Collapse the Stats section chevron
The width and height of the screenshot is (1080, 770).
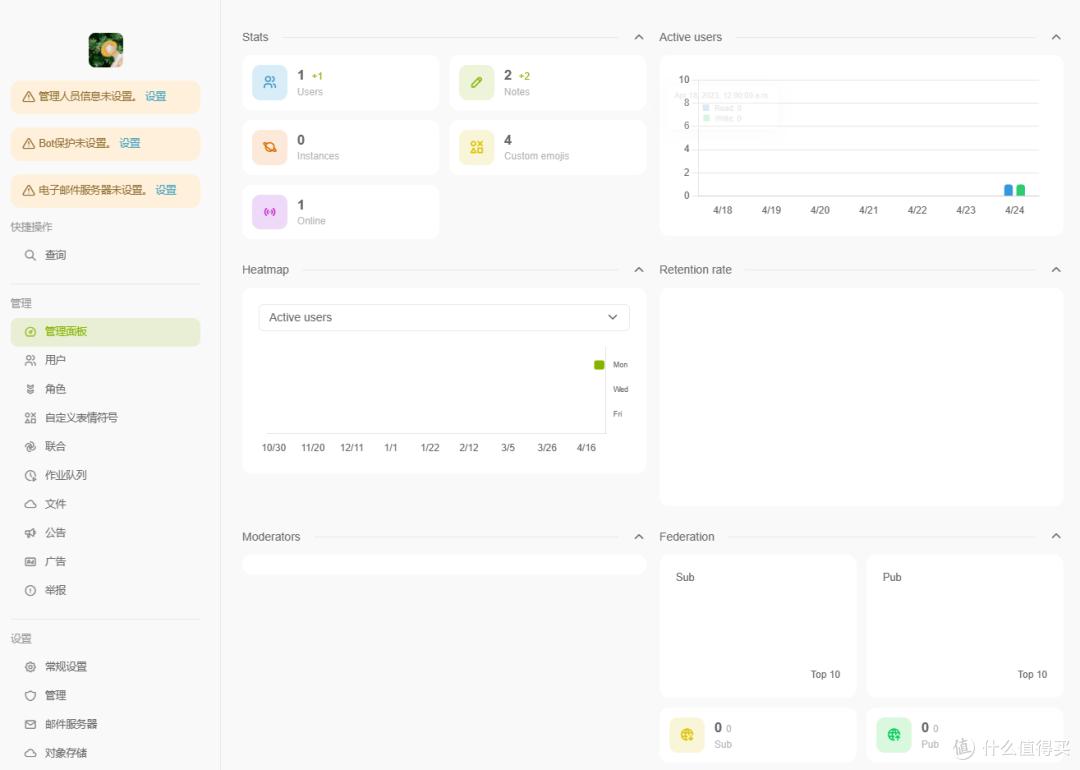tap(638, 37)
